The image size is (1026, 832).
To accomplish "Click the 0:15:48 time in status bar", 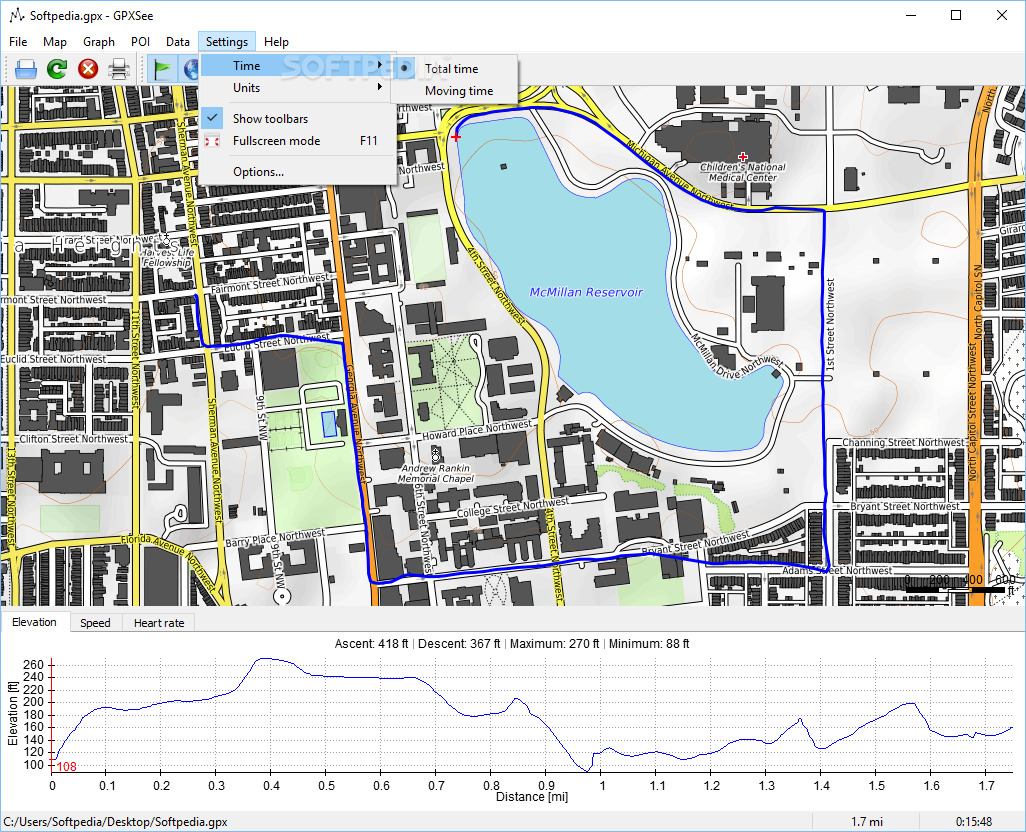I will 974,822.
